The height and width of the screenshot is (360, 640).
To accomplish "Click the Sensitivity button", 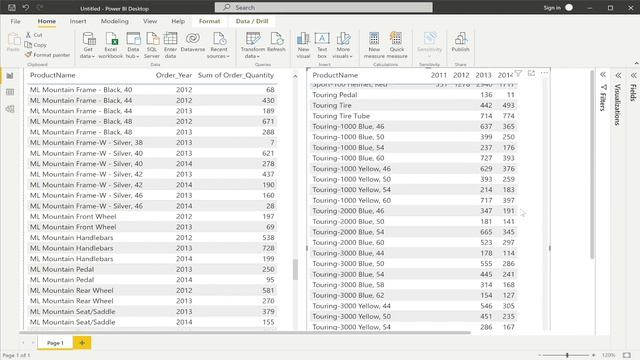I will pyautogui.click(x=429, y=44).
